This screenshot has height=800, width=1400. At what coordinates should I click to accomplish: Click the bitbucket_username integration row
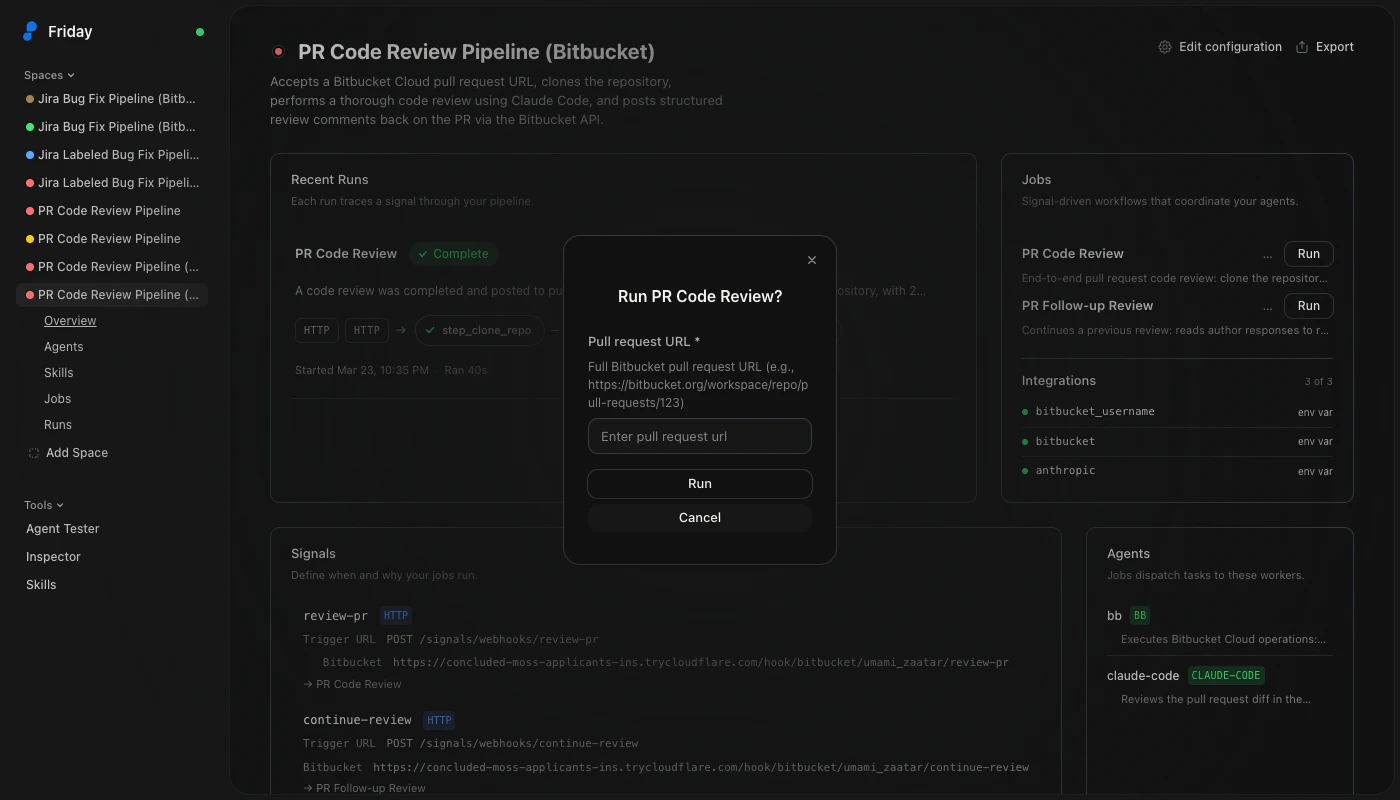pyautogui.click(x=1177, y=412)
